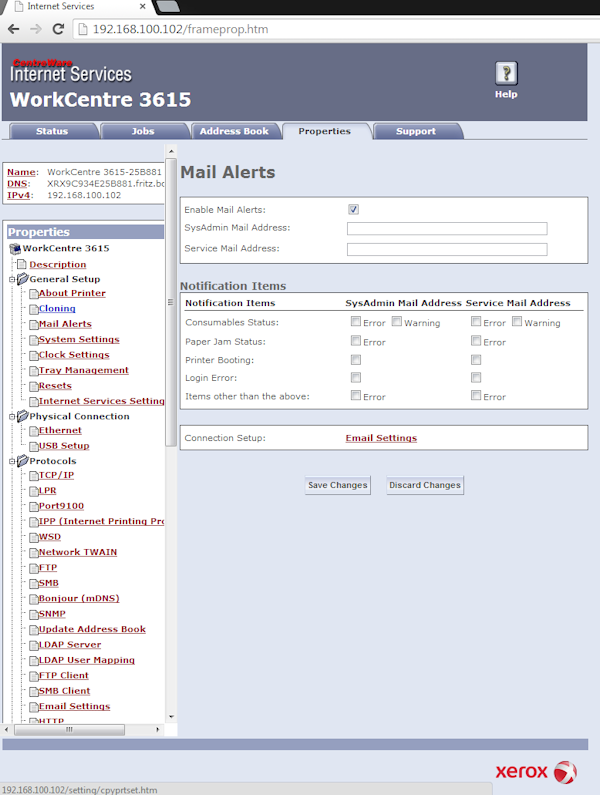
Task: Collapse the General Setup tree node
Action: (12, 279)
